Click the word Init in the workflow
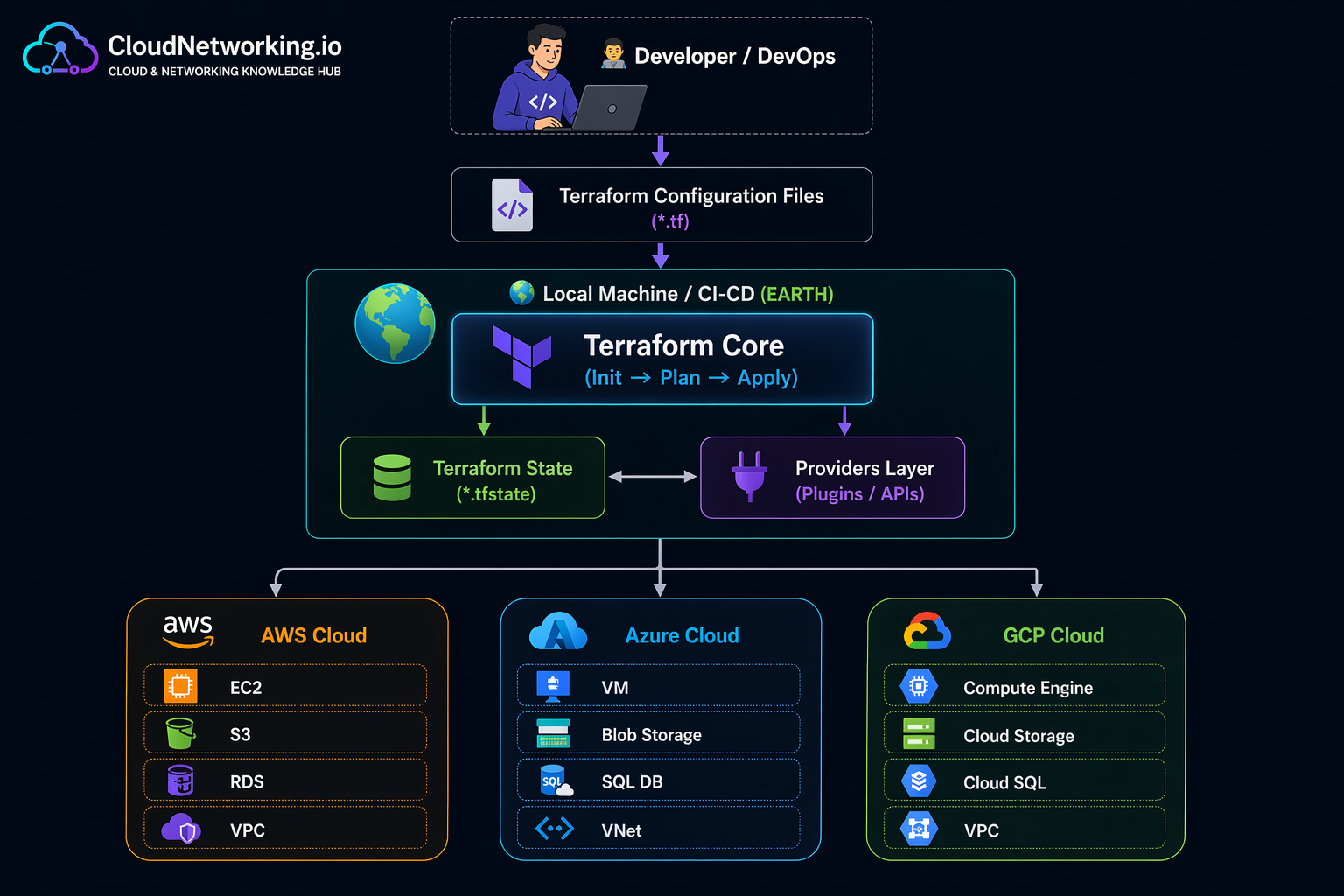Image resolution: width=1344 pixels, height=896 pixels. [603, 378]
